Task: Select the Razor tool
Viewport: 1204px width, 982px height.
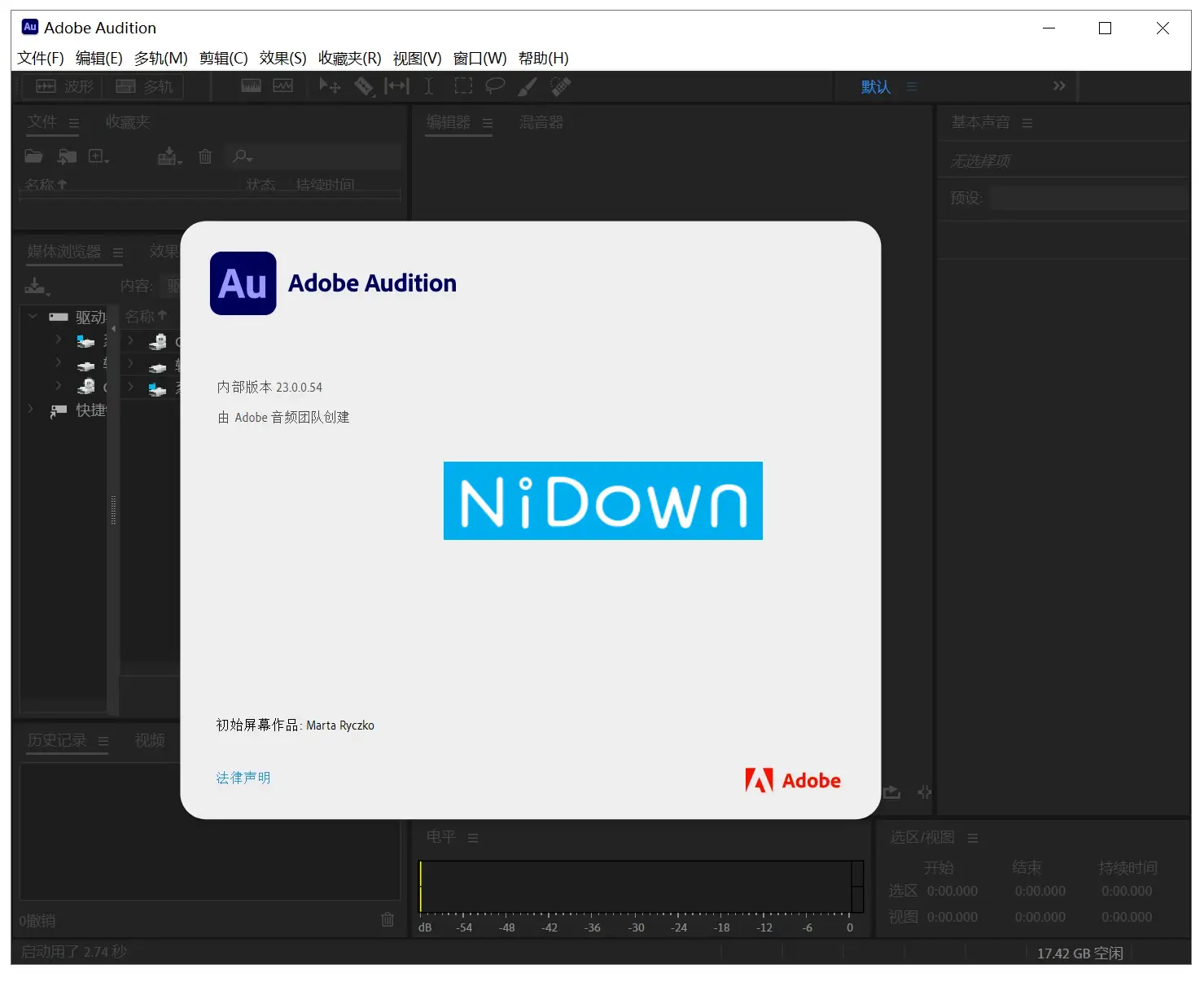Action: (x=363, y=85)
